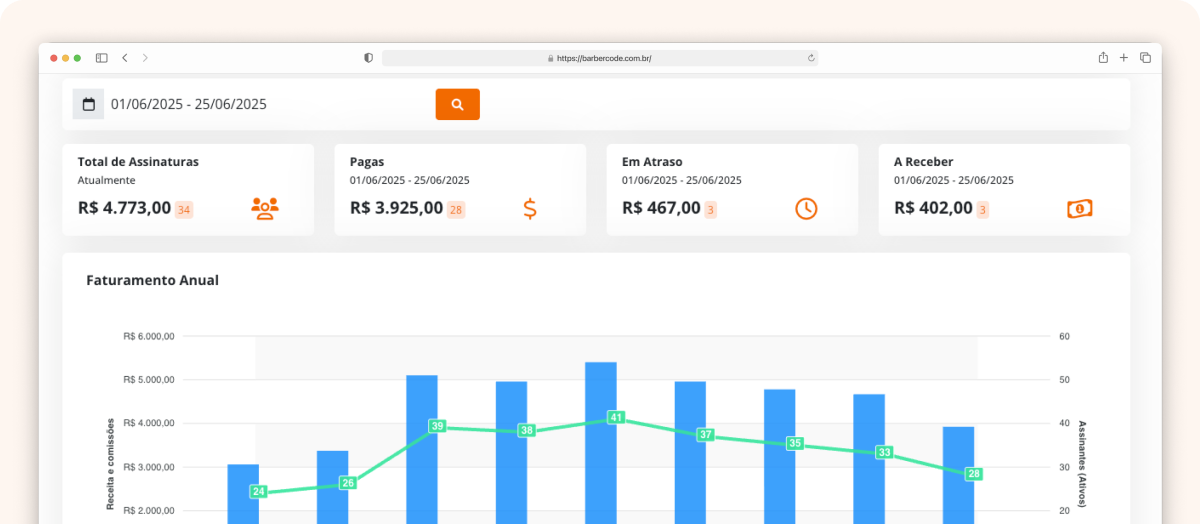Click the R$ 402,00 value
Viewport: 1200px width, 524px height.
[x=933, y=208]
